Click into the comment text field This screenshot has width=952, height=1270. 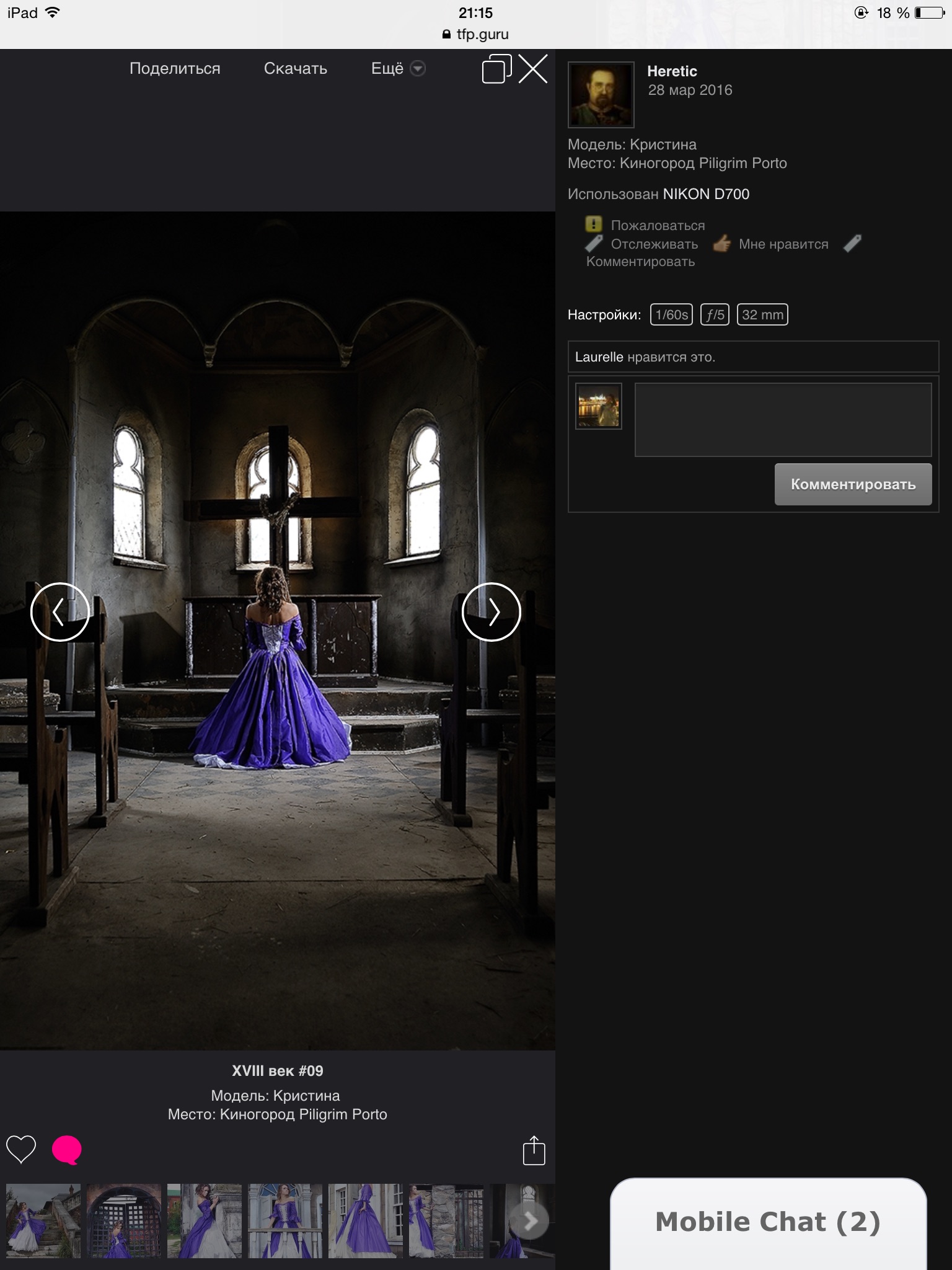coord(783,420)
